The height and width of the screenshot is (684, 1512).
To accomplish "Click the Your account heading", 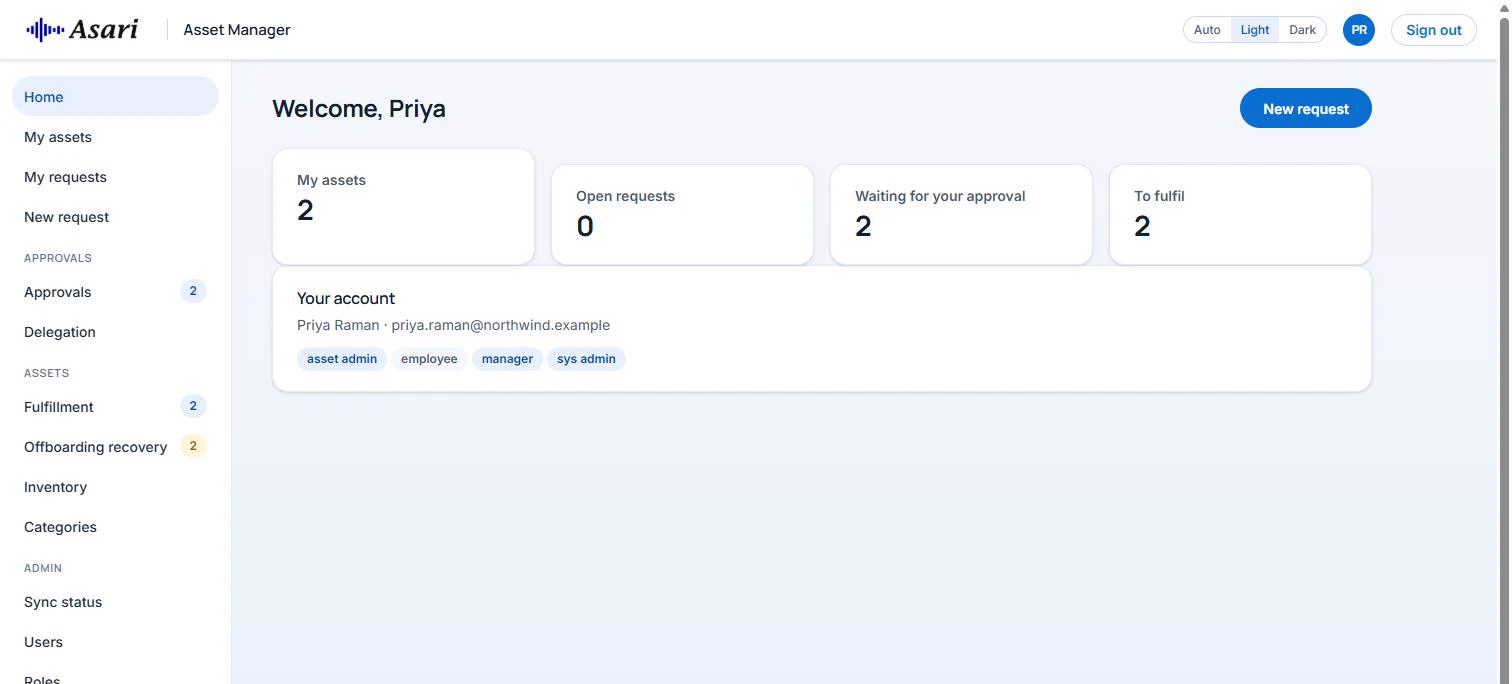I will [346, 298].
